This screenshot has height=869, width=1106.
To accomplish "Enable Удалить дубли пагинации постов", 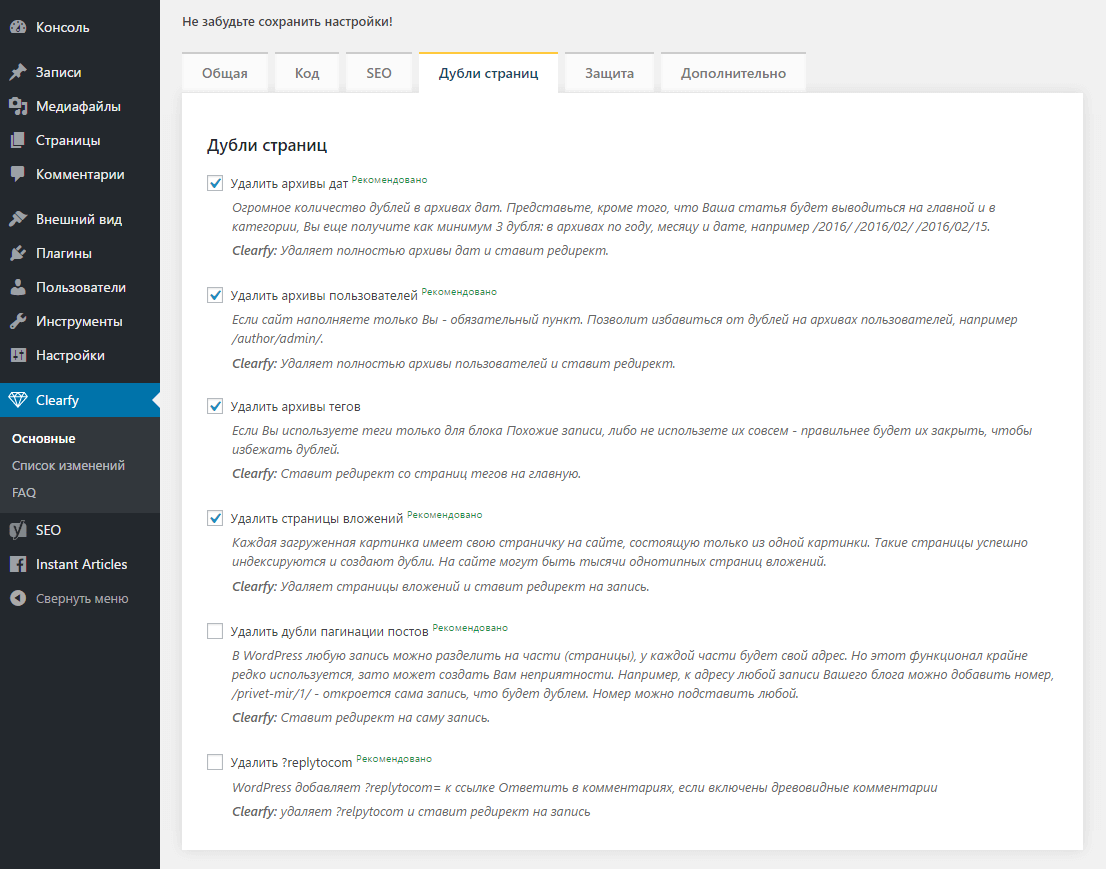I will tap(215, 631).
